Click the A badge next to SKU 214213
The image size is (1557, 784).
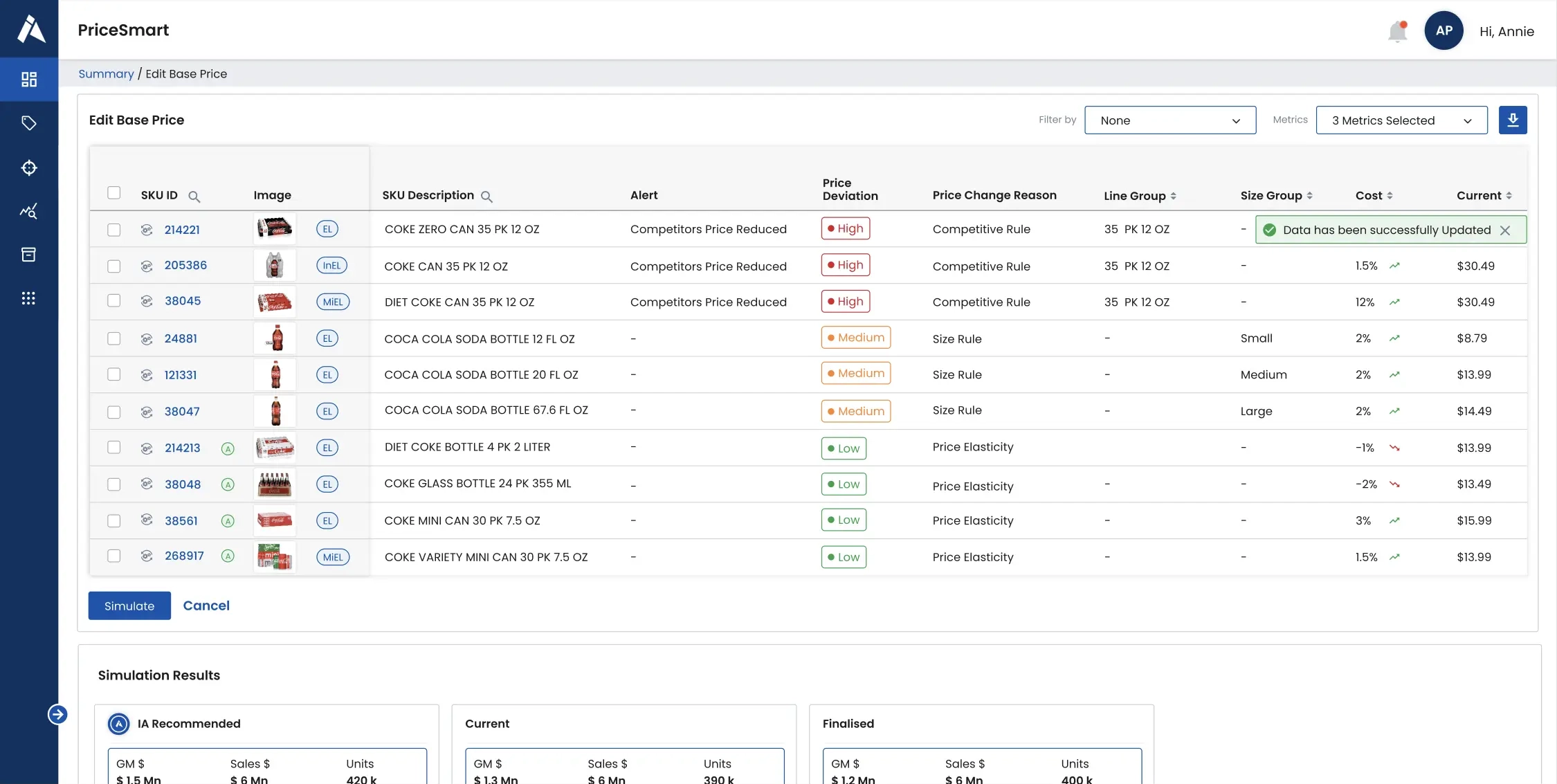228,448
